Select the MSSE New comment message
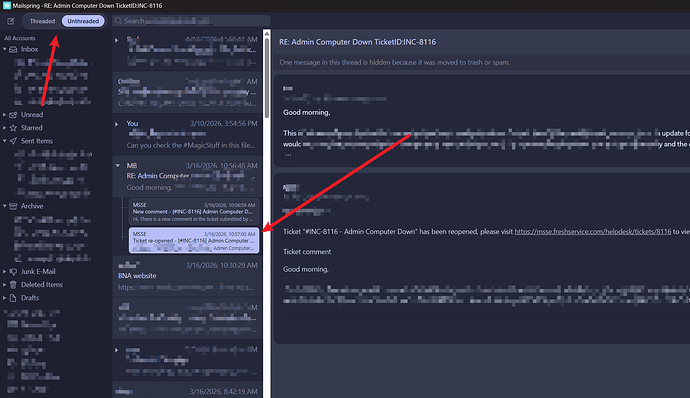This screenshot has width=690, height=398. pyautogui.click(x=194, y=212)
